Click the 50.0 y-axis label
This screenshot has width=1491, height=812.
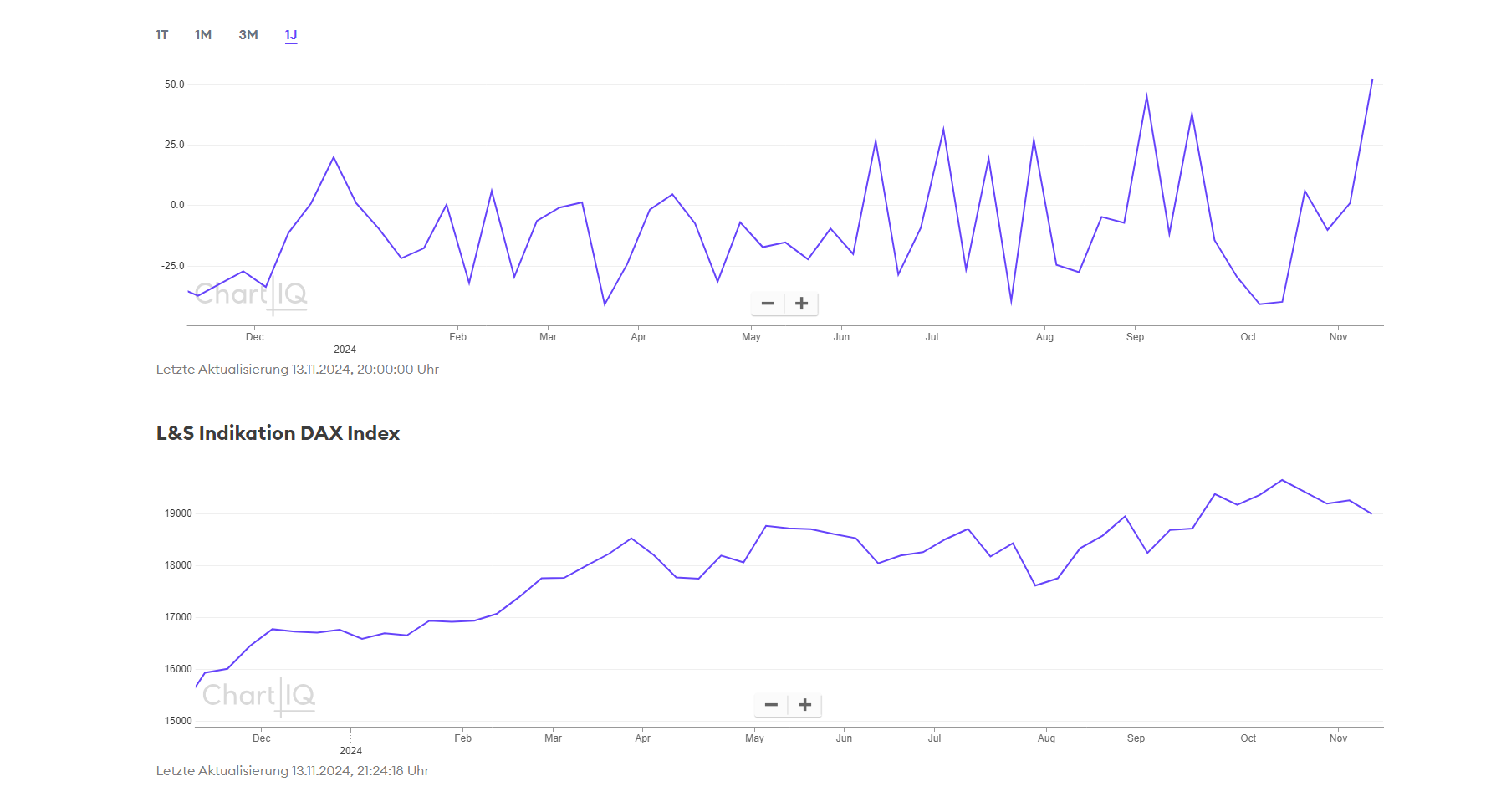[174, 84]
